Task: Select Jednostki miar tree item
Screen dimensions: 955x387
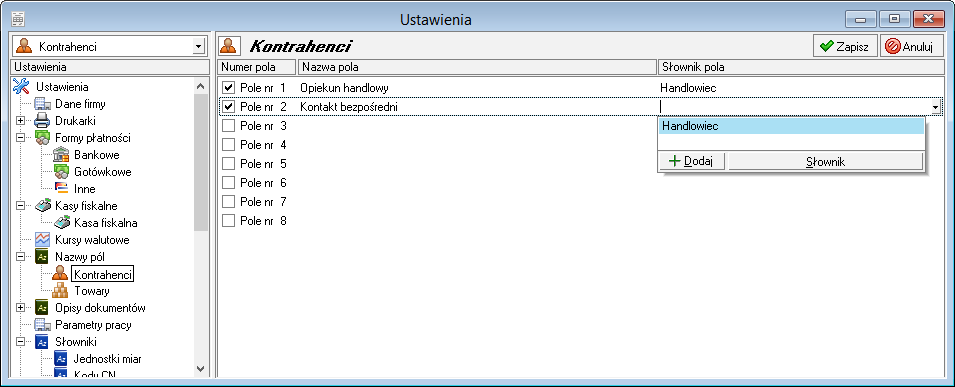Action: click(107, 359)
